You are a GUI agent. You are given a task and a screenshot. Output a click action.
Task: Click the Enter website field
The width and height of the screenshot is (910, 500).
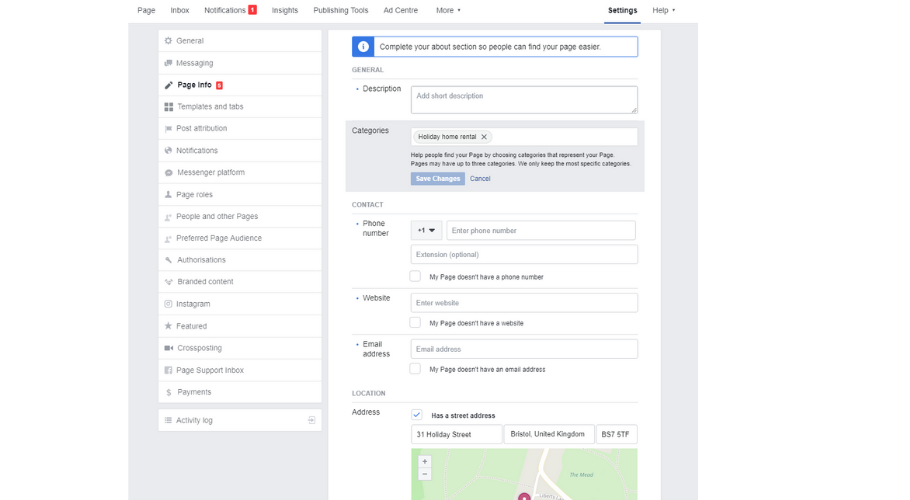524,303
